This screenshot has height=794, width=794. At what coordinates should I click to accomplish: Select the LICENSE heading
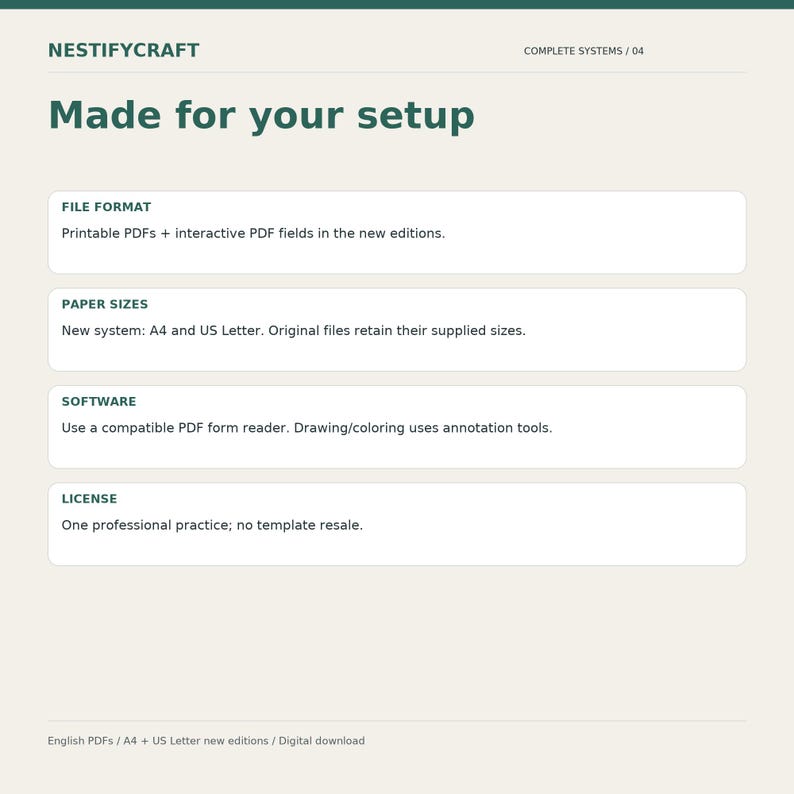89,499
